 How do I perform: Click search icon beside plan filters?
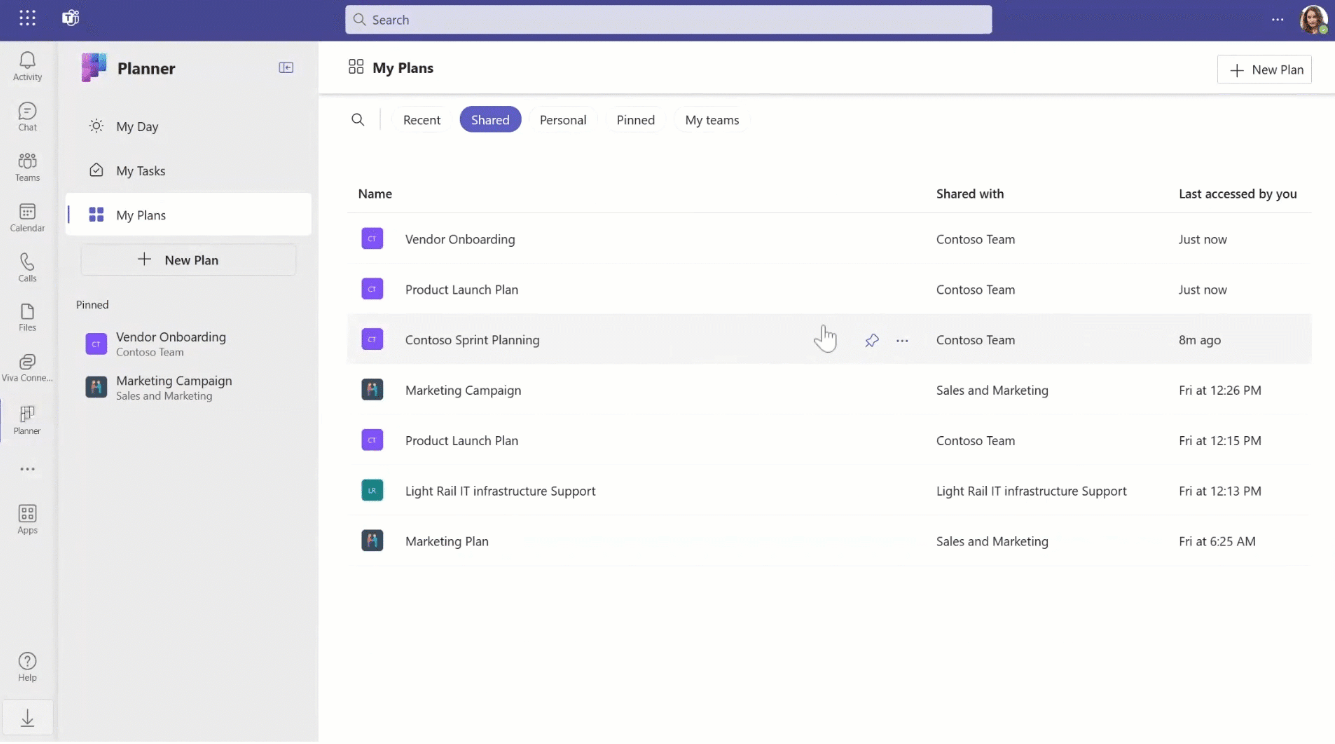(358, 120)
